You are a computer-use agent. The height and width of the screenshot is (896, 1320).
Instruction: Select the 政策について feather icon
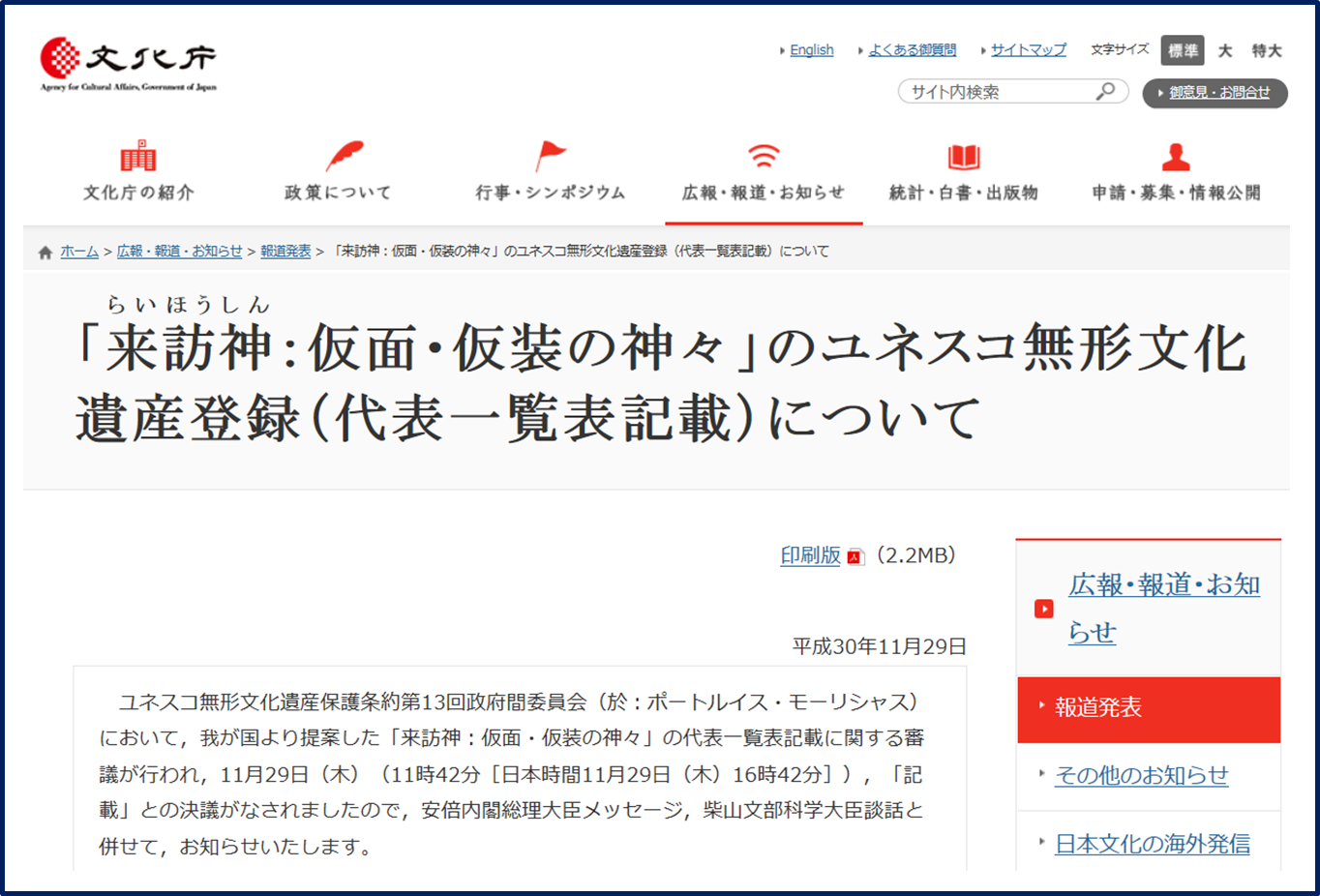[x=344, y=155]
